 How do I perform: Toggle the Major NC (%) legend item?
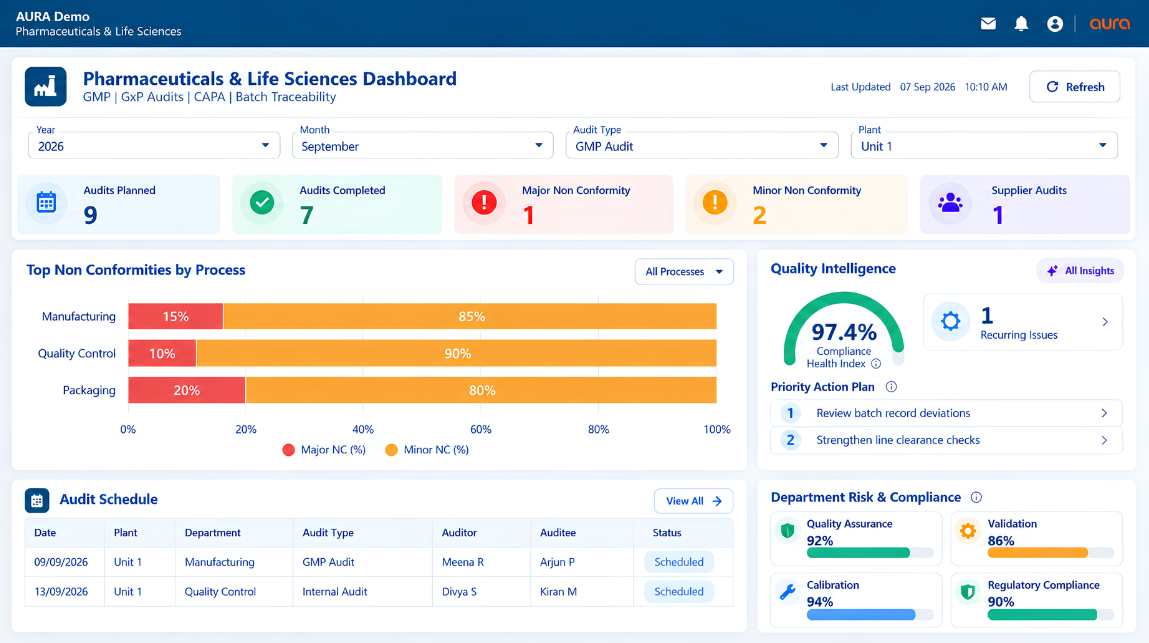coord(324,449)
